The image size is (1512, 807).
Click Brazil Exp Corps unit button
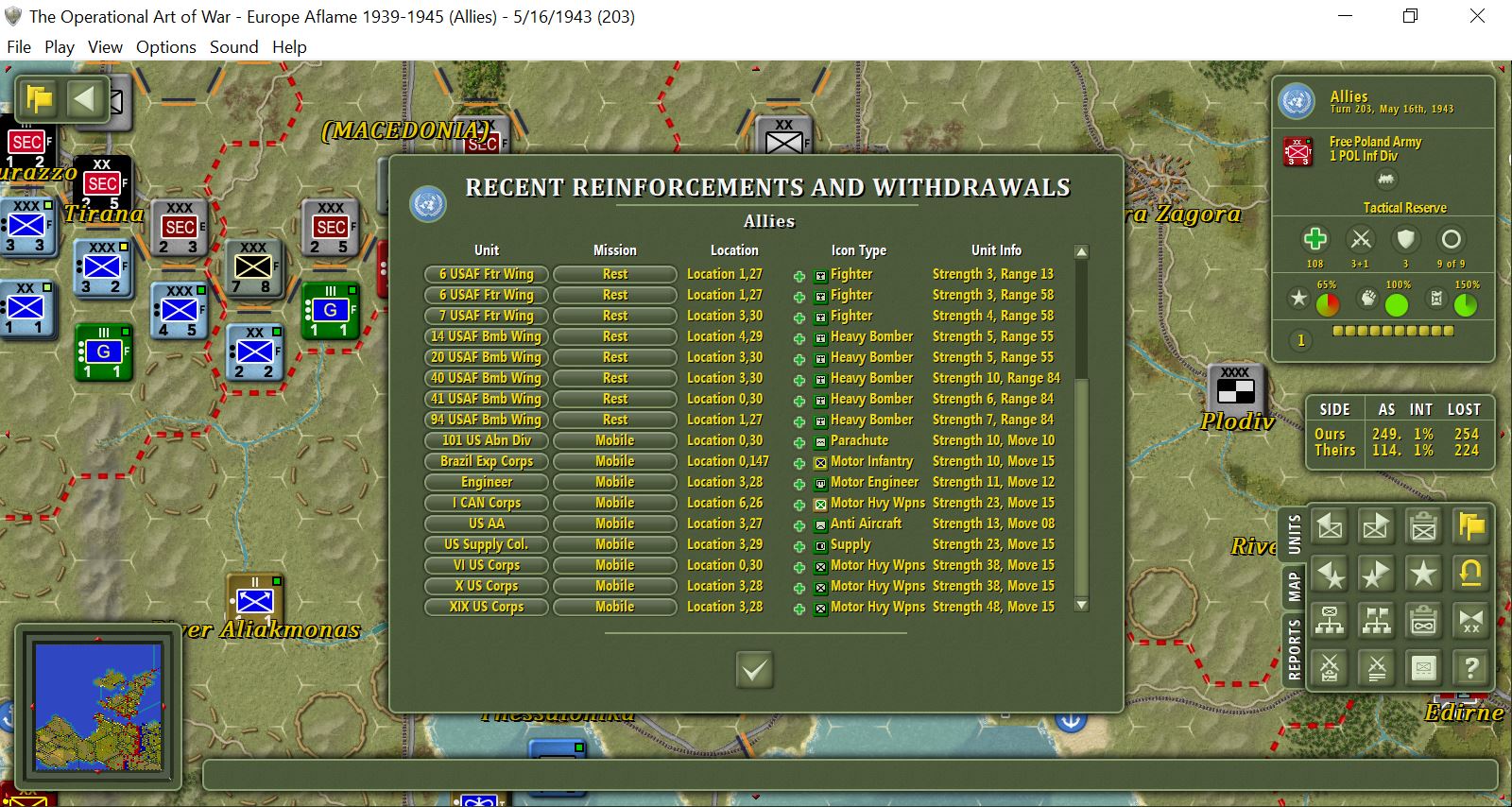point(487,461)
